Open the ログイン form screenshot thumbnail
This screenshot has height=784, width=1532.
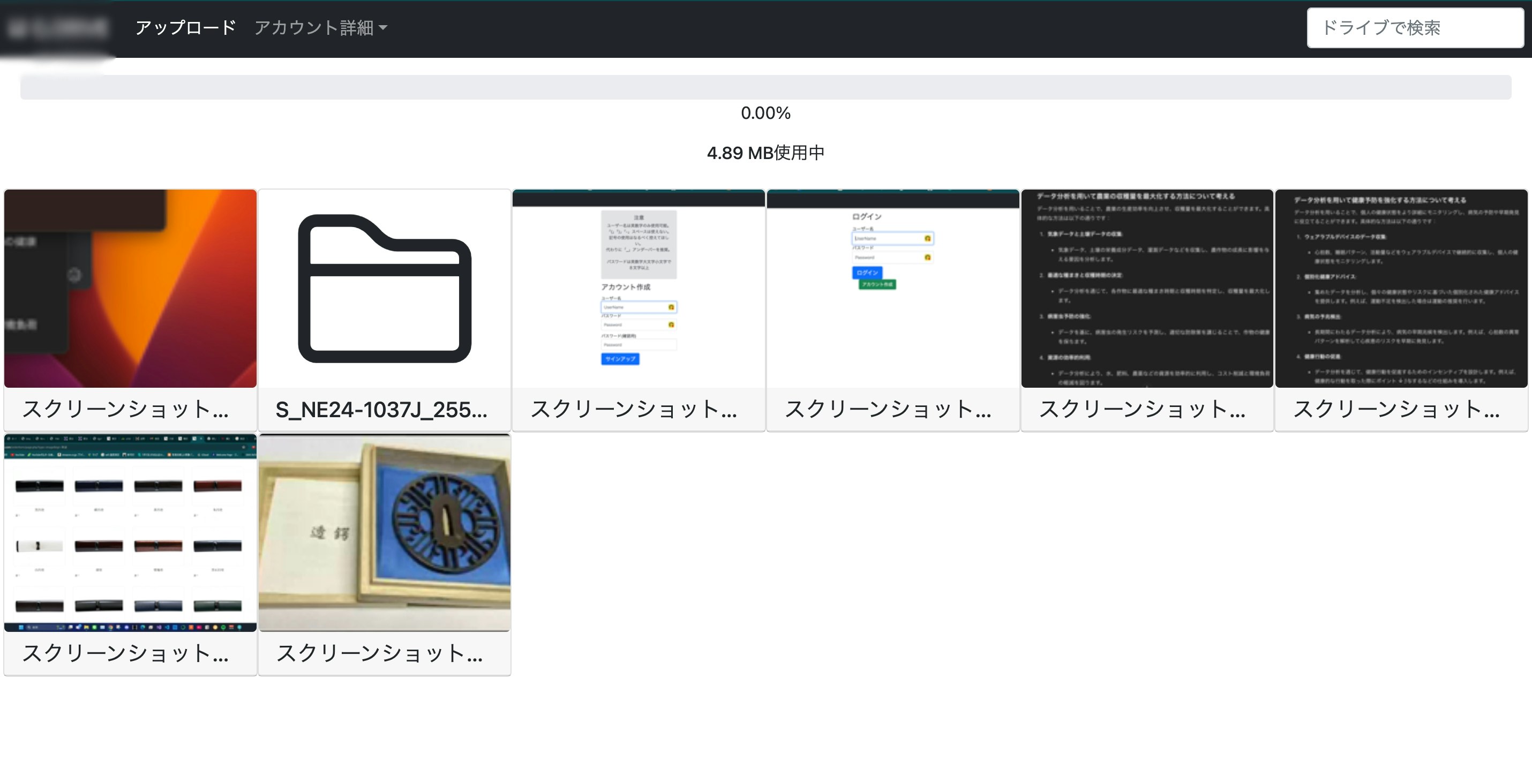click(x=892, y=288)
